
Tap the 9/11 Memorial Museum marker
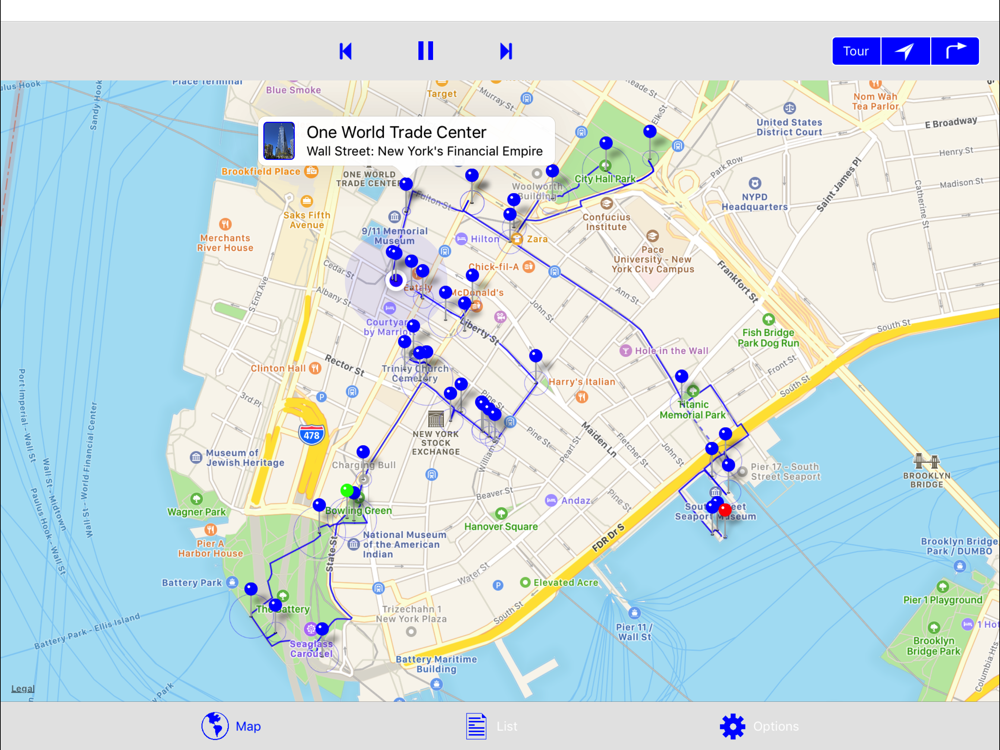pyautogui.click(x=395, y=217)
